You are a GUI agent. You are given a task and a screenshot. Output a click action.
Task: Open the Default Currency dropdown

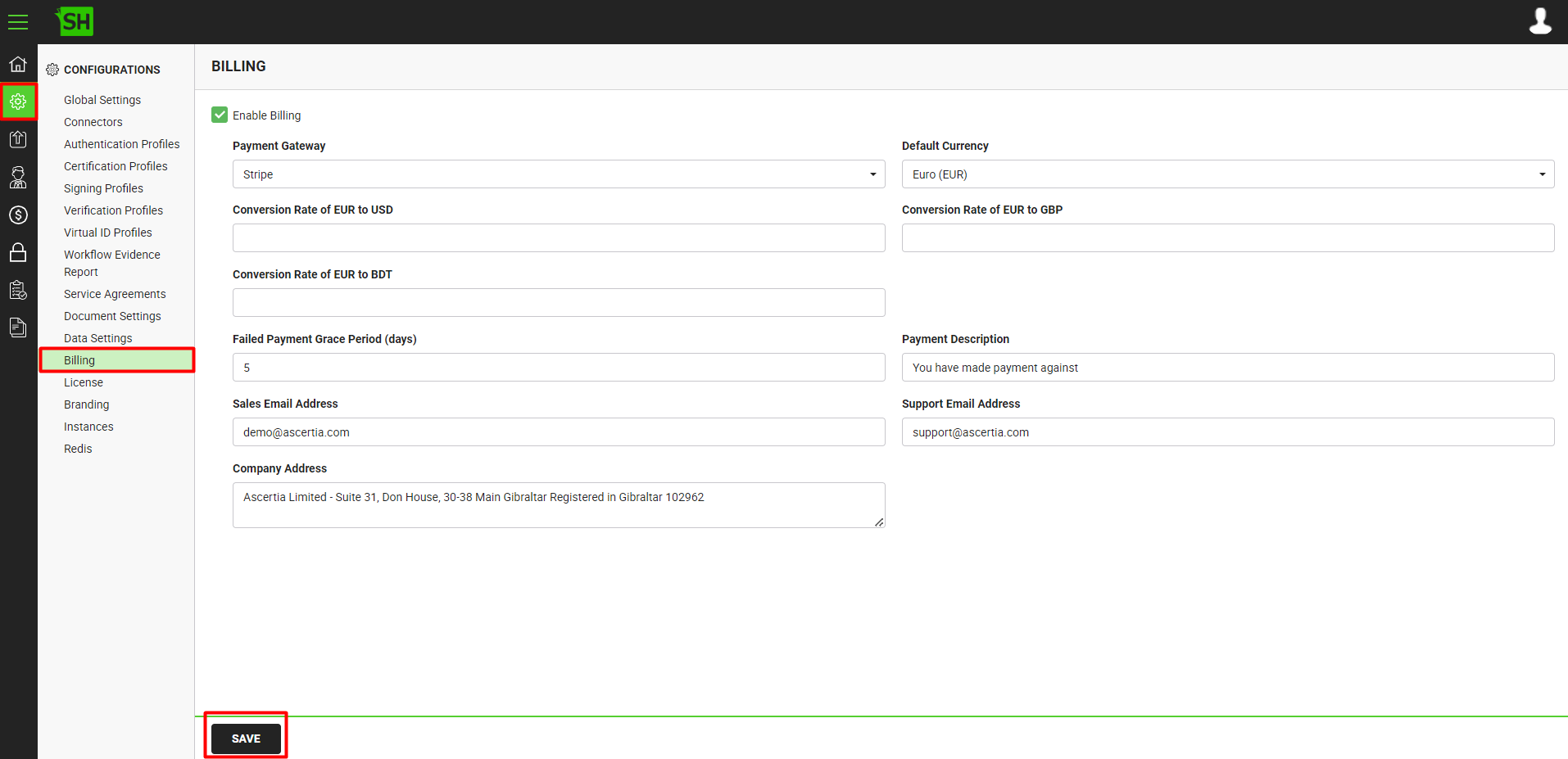[1228, 174]
